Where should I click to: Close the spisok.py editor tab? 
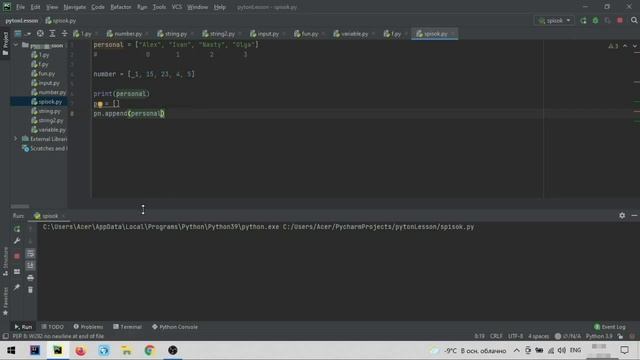[x=453, y=34]
